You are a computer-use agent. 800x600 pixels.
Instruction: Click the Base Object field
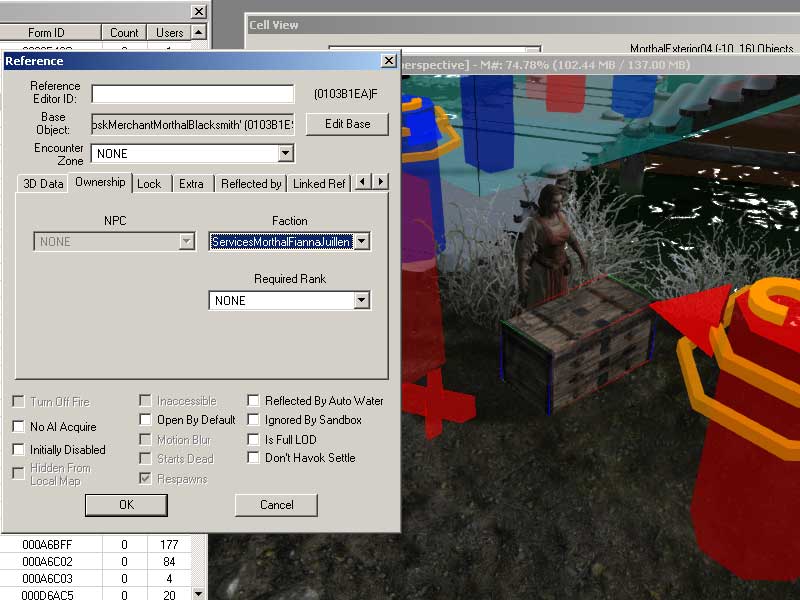(193, 124)
